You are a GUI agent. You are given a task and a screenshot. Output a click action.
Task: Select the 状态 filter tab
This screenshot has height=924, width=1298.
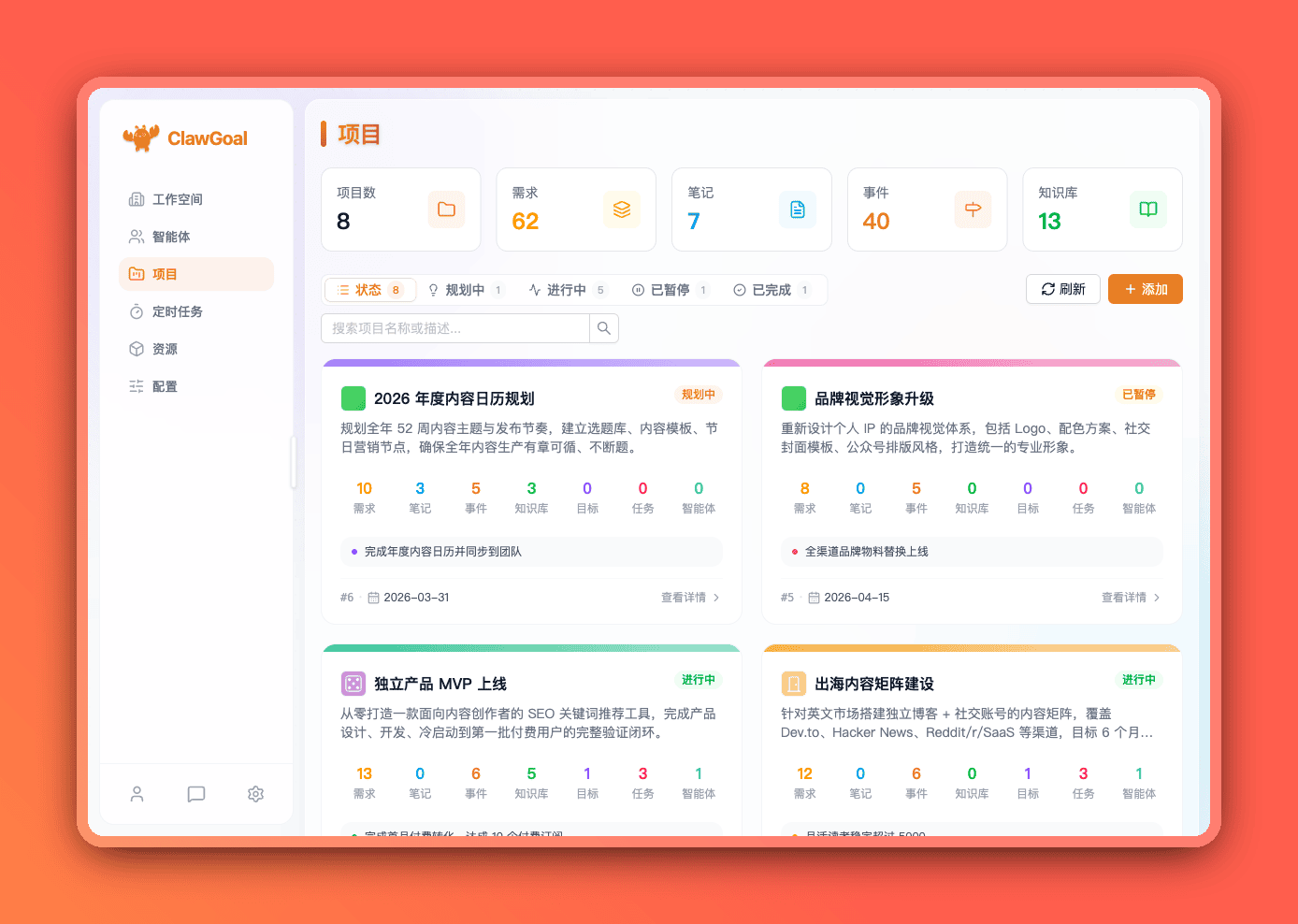coord(370,290)
